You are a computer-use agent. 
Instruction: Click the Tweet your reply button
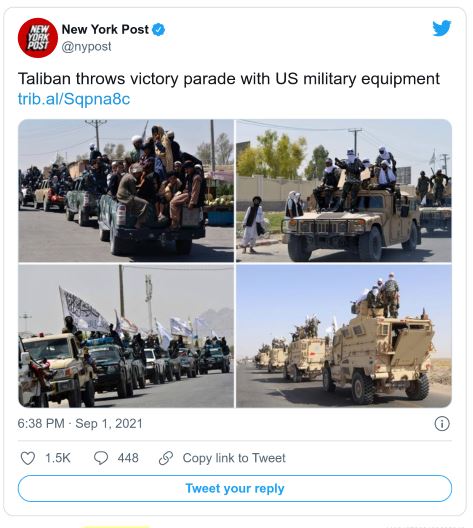coord(235,488)
